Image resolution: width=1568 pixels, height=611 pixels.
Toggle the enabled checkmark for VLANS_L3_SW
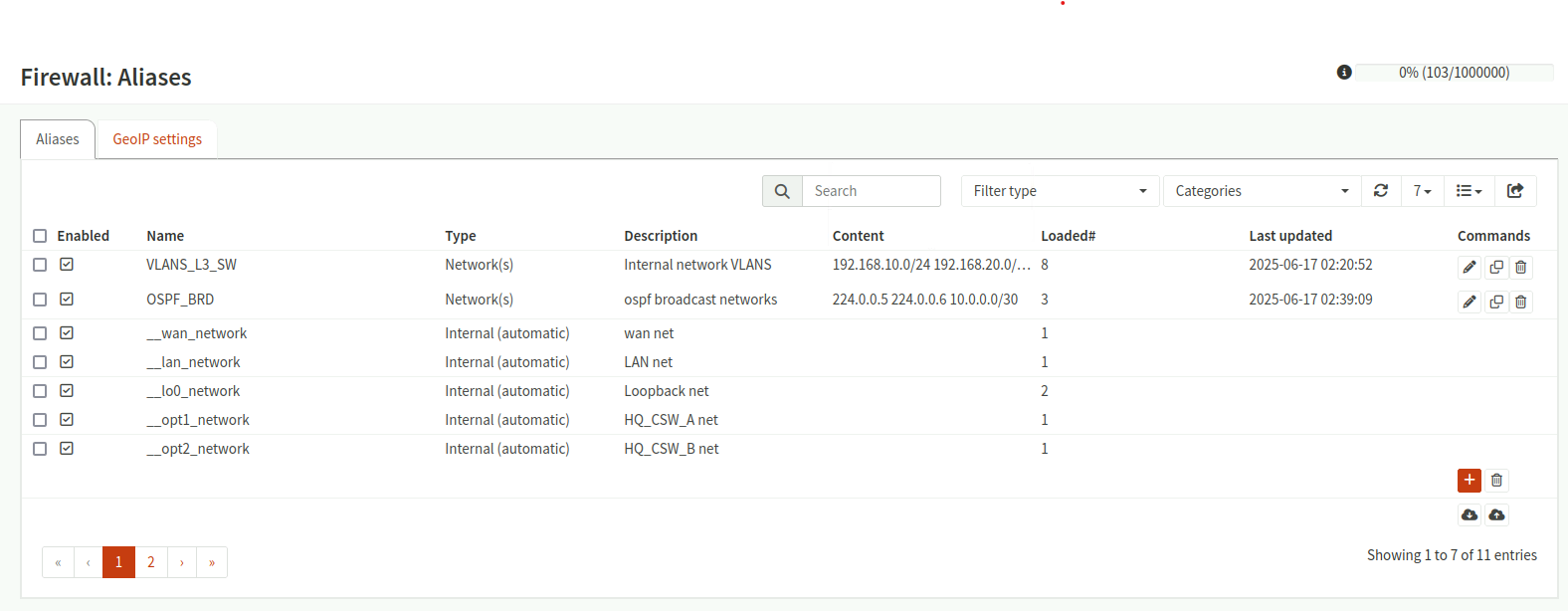click(67, 265)
